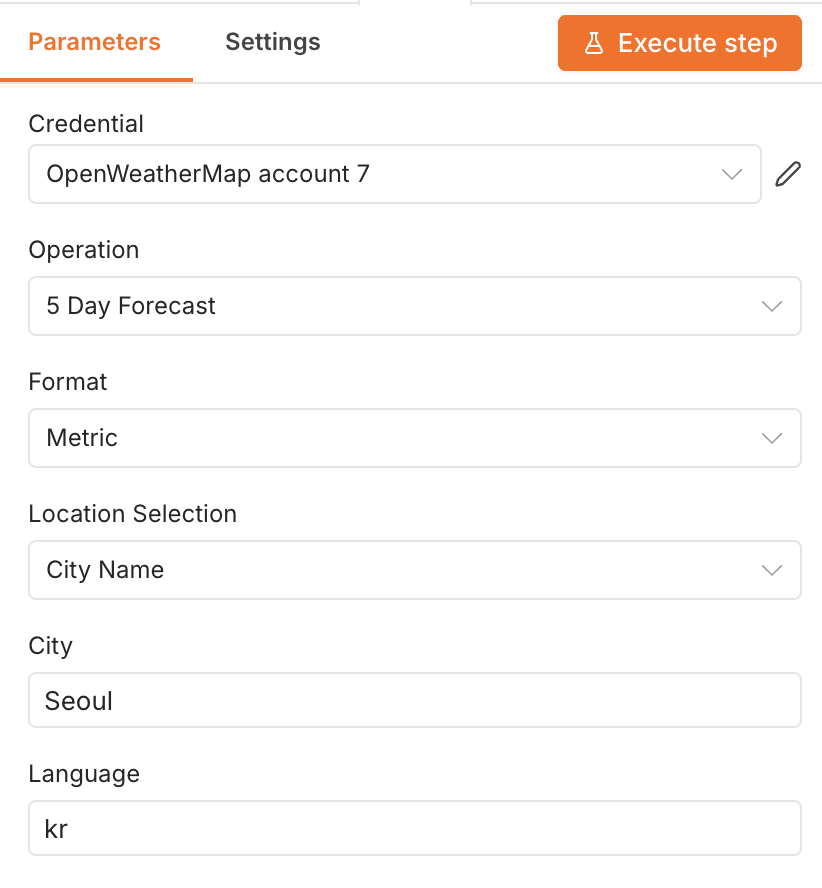Open the OpenWeatherMap account 7 credential selector
Image resolution: width=822 pixels, height=888 pixels.
click(x=395, y=174)
